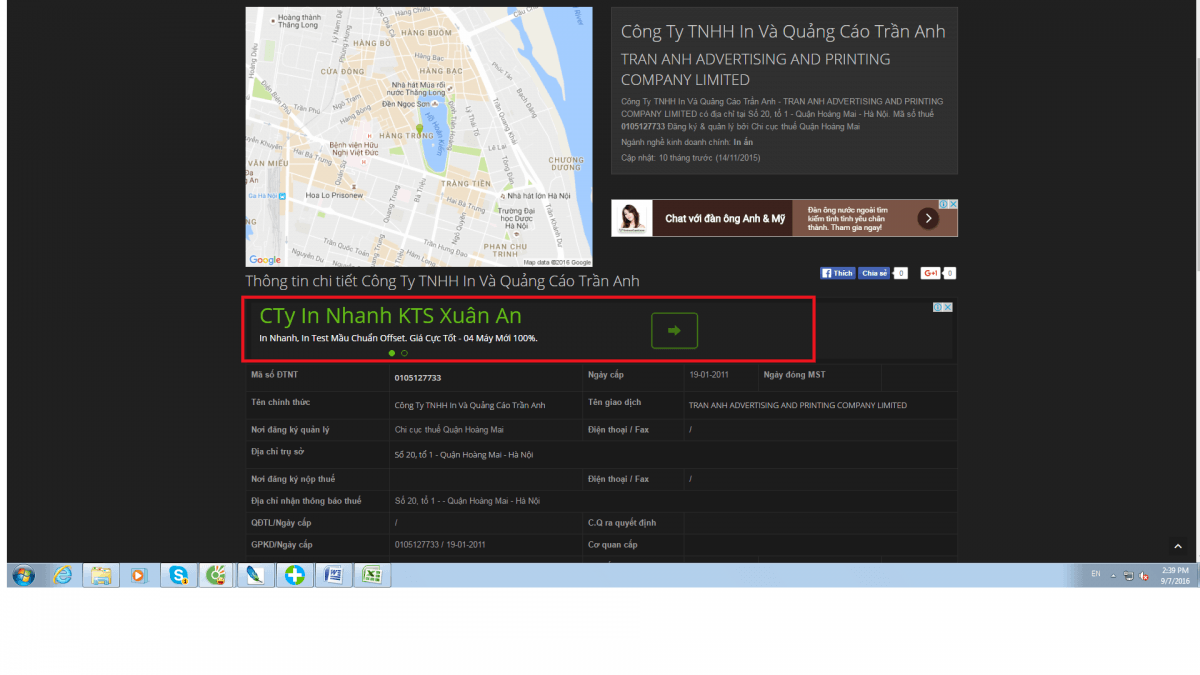Close the CTy In Nhanh ad
Screen dimensions: 1200x675
tap(948, 307)
